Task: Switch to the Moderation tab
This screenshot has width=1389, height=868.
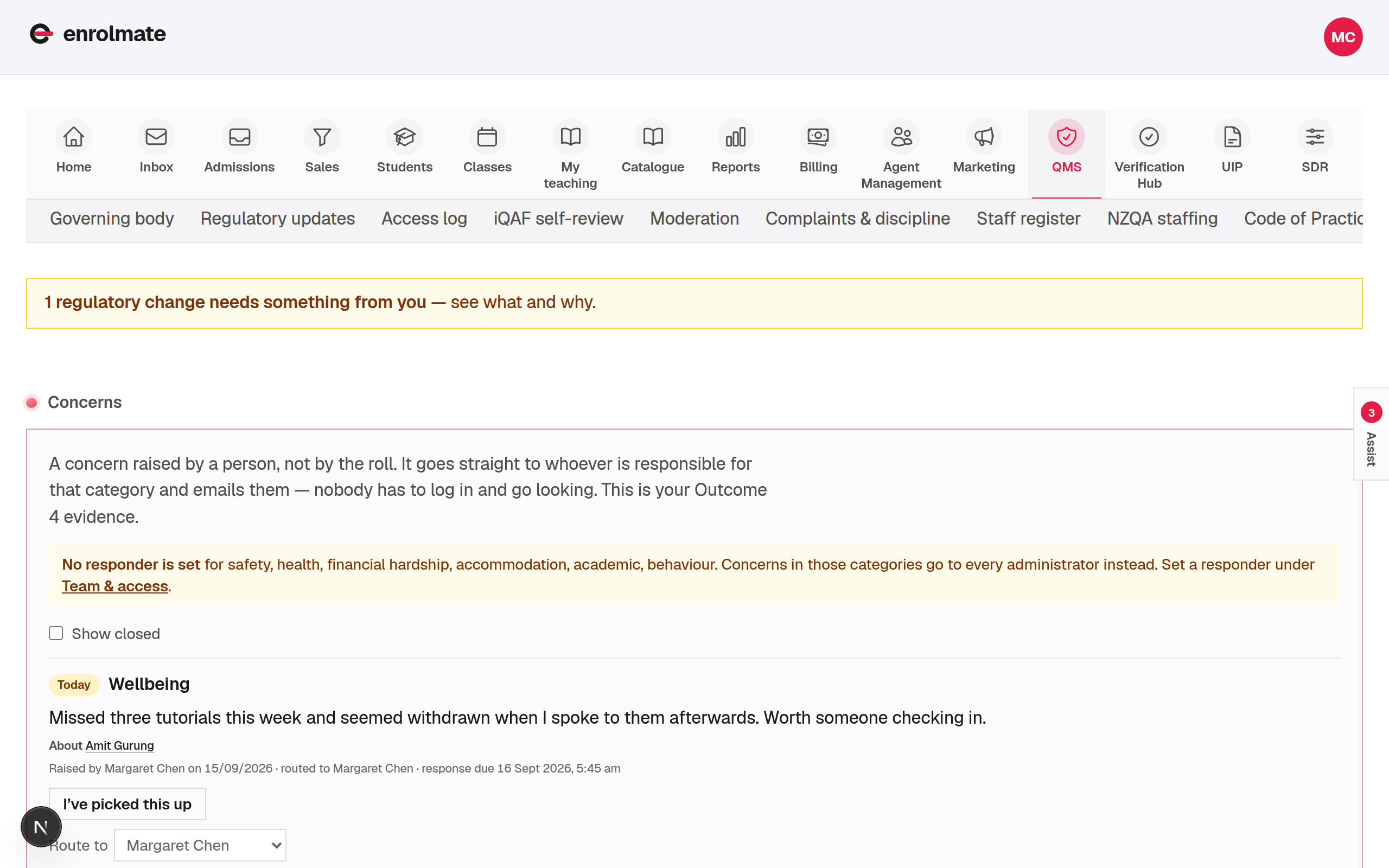Action: [694, 219]
